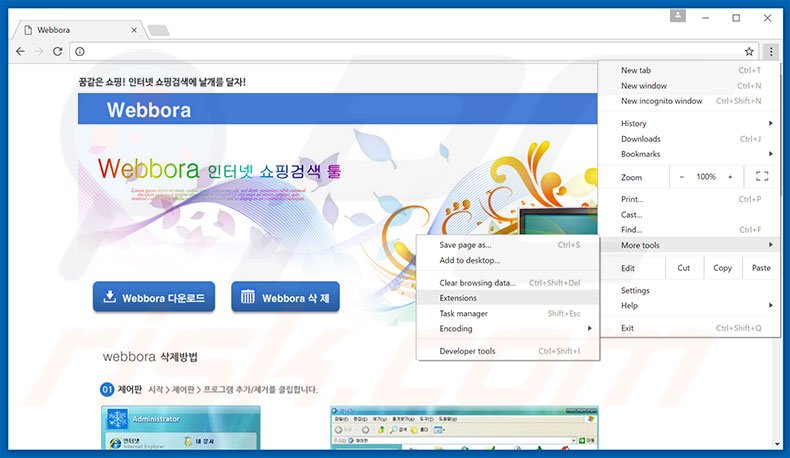
Task: Open Extensions from More tools submenu
Action: (x=508, y=298)
